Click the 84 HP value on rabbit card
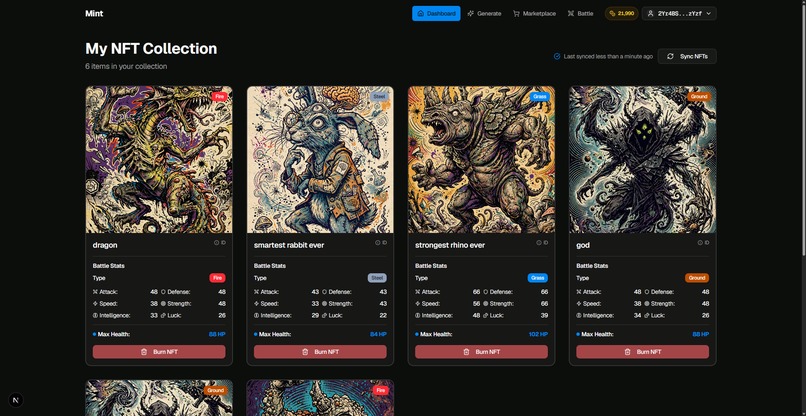Image resolution: width=806 pixels, height=416 pixels. pos(378,334)
